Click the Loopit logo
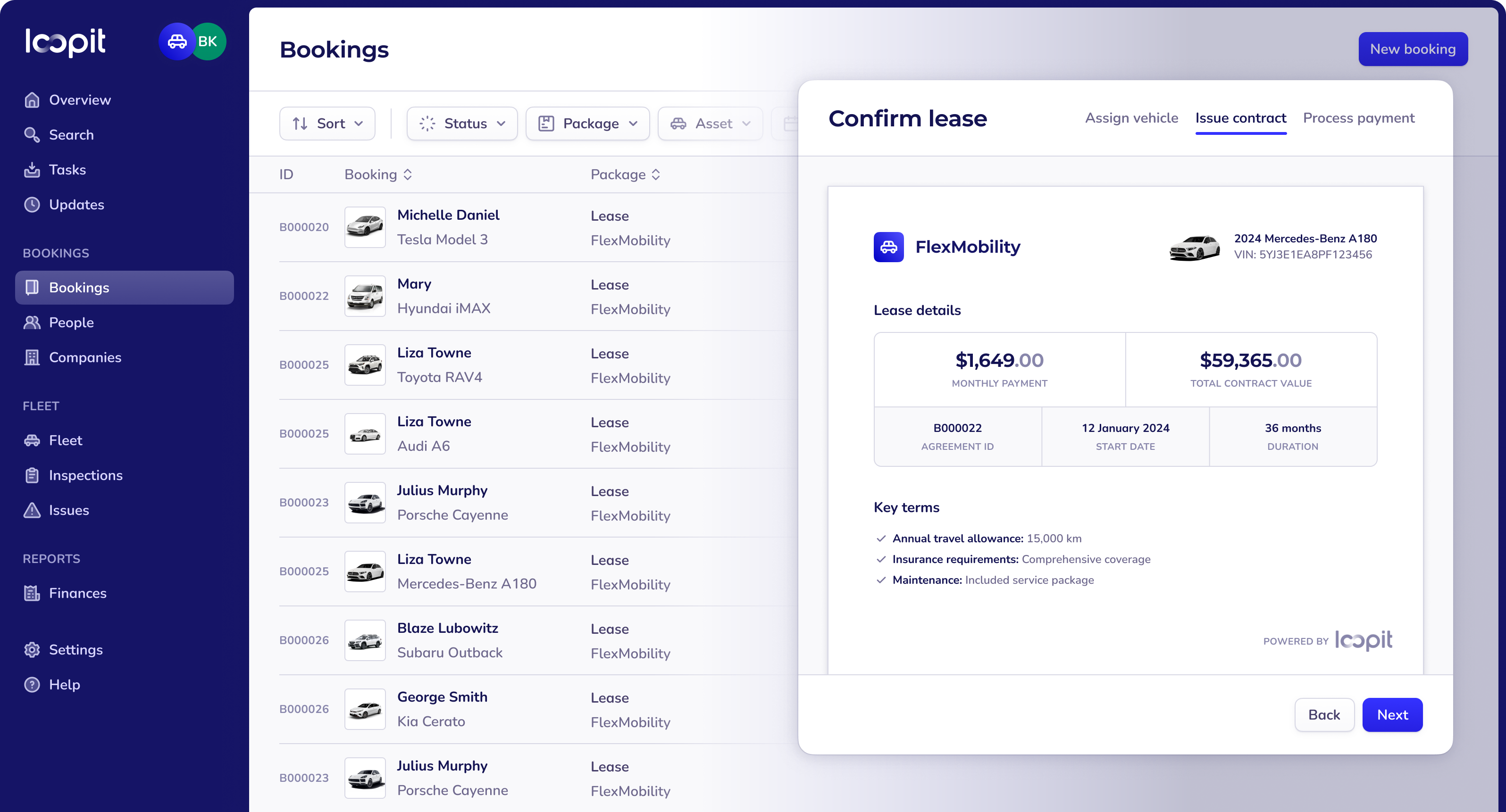The width and height of the screenshot is (1506, 812). point(66,41)
